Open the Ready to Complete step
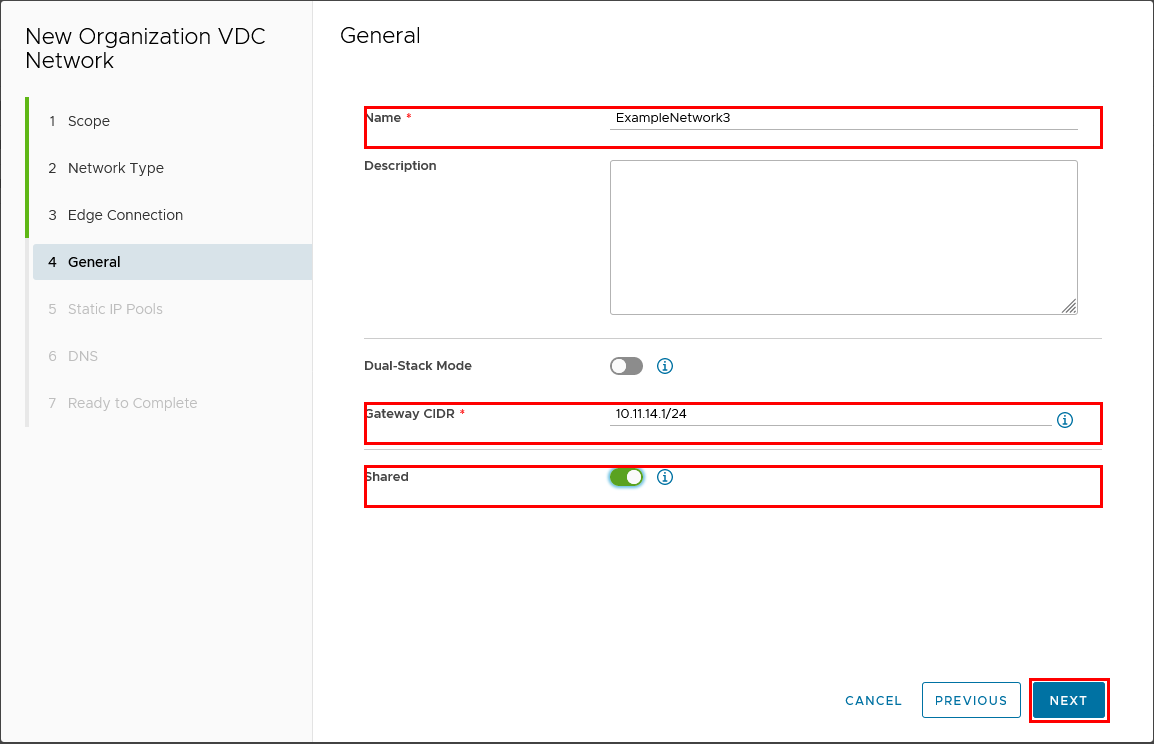 132,403
